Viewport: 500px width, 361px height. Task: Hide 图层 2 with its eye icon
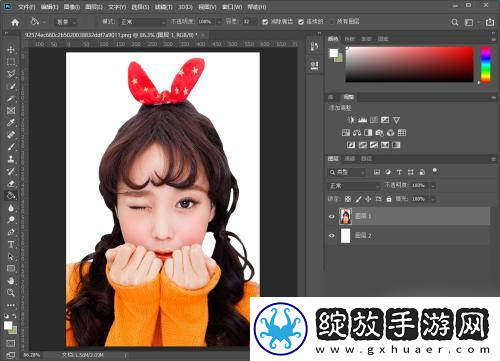click(332, 236)
